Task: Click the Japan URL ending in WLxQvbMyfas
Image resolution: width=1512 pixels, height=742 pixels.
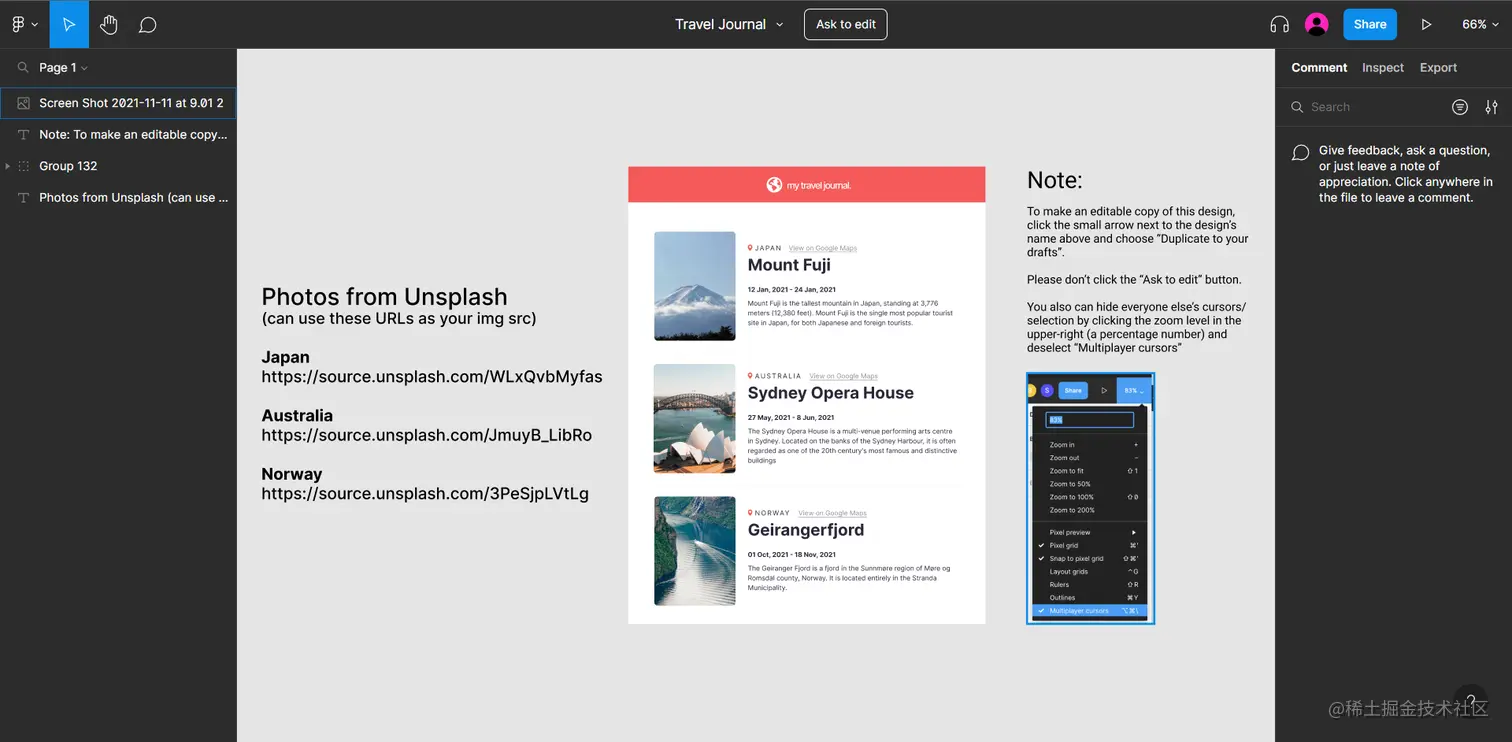Action: [x=432, y=377]
